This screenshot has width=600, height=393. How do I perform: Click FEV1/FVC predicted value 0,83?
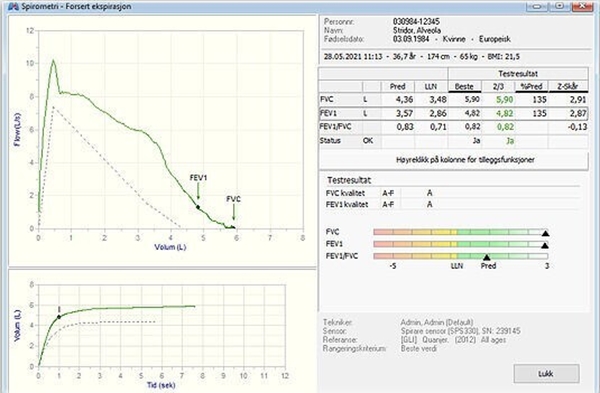coord(404,127)
